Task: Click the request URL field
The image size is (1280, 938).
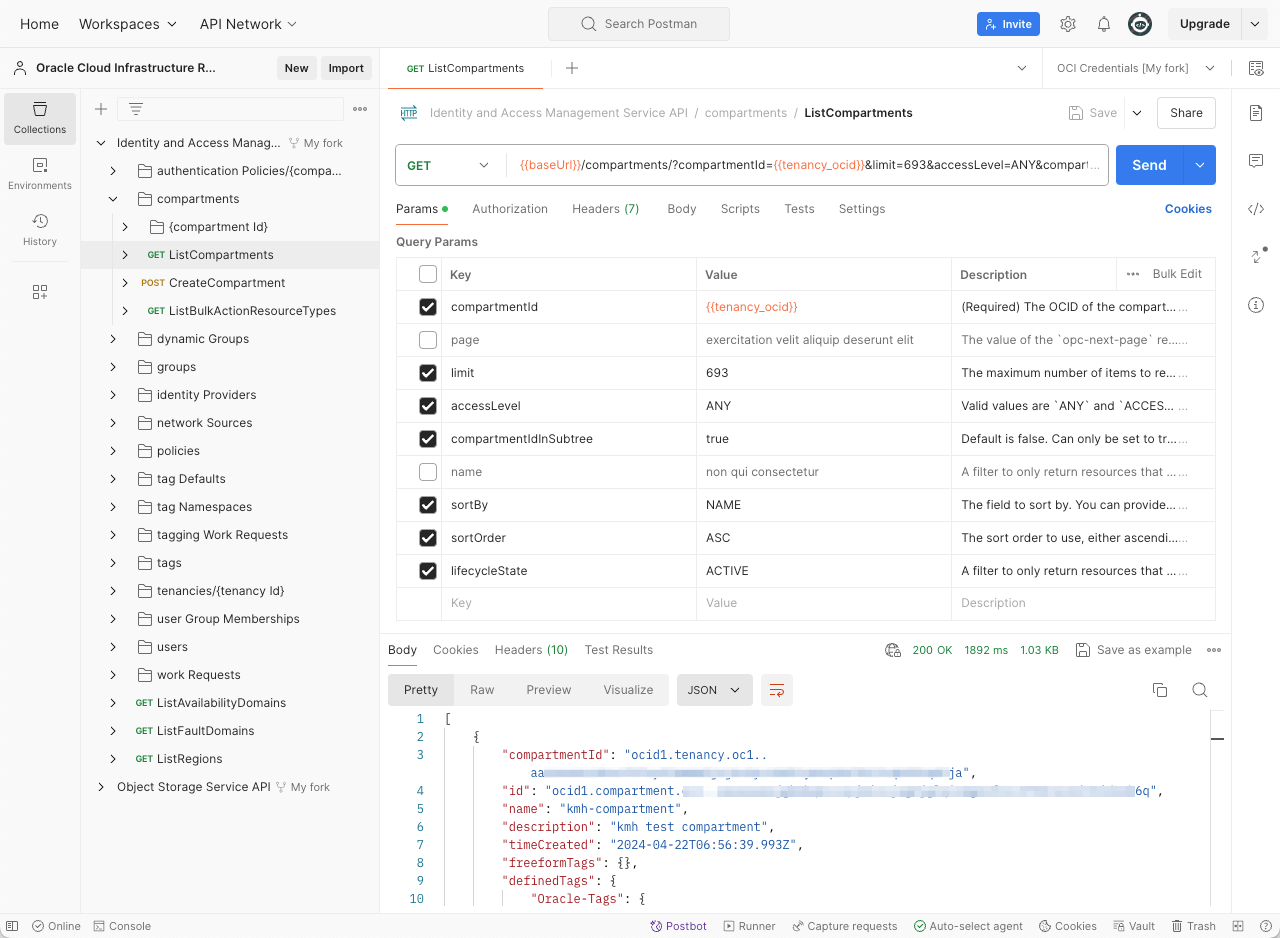Action: coord(807,165)
